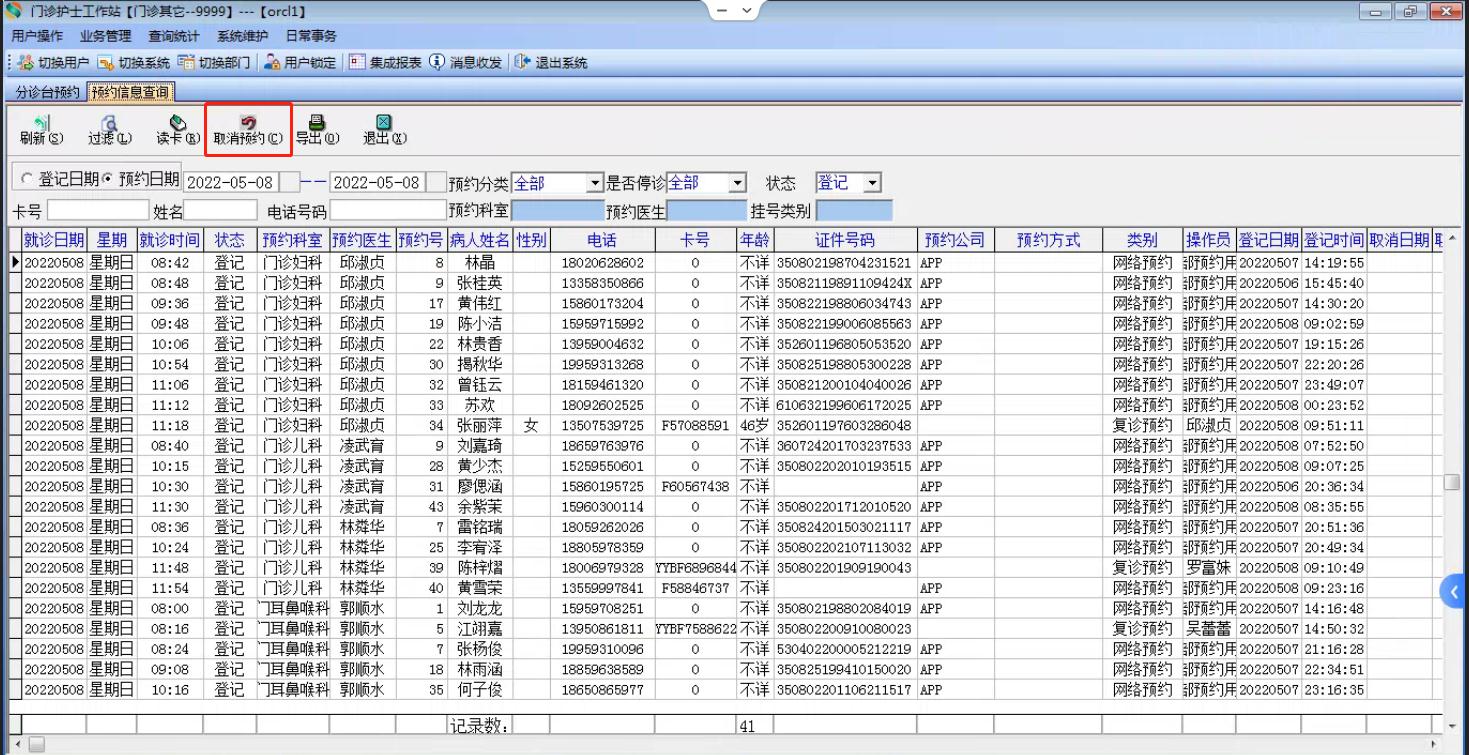Click the 切换用户 switch-user toolbar icon
Screen dimensions: 1469x755
point(26,62)
